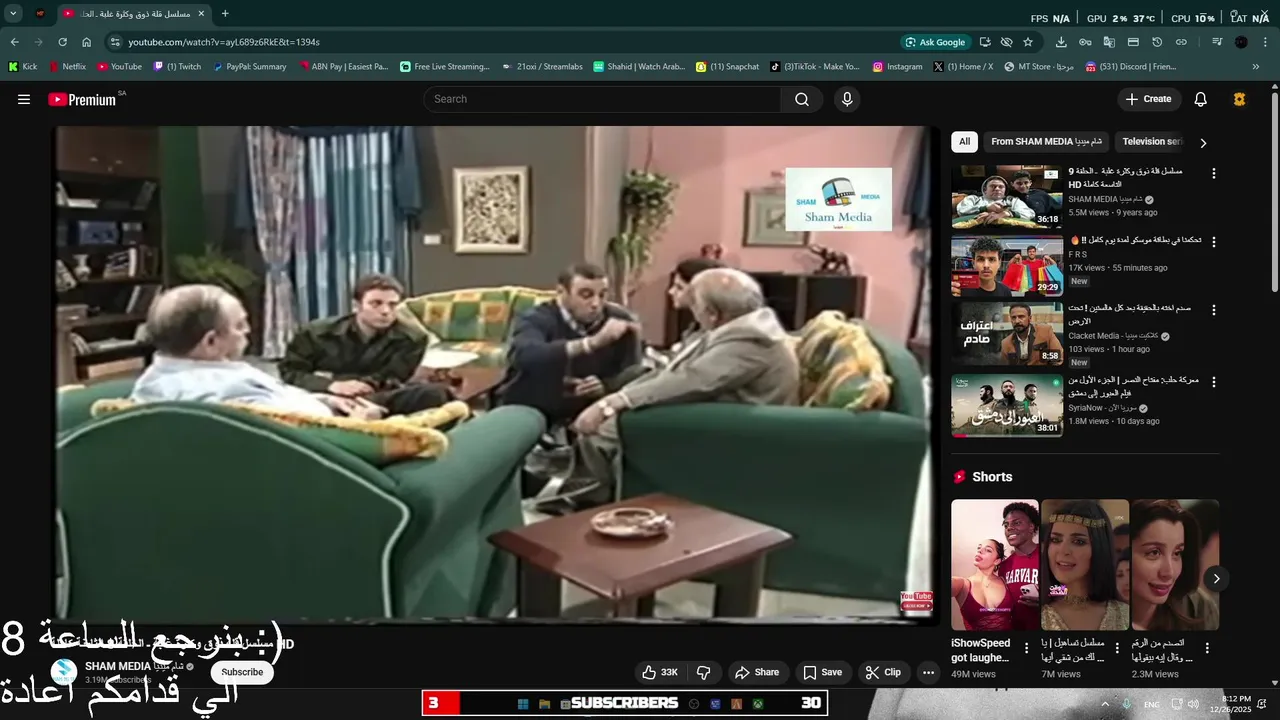
Task: Show hidden system tray icons
Action: [x=1105, y=704]
